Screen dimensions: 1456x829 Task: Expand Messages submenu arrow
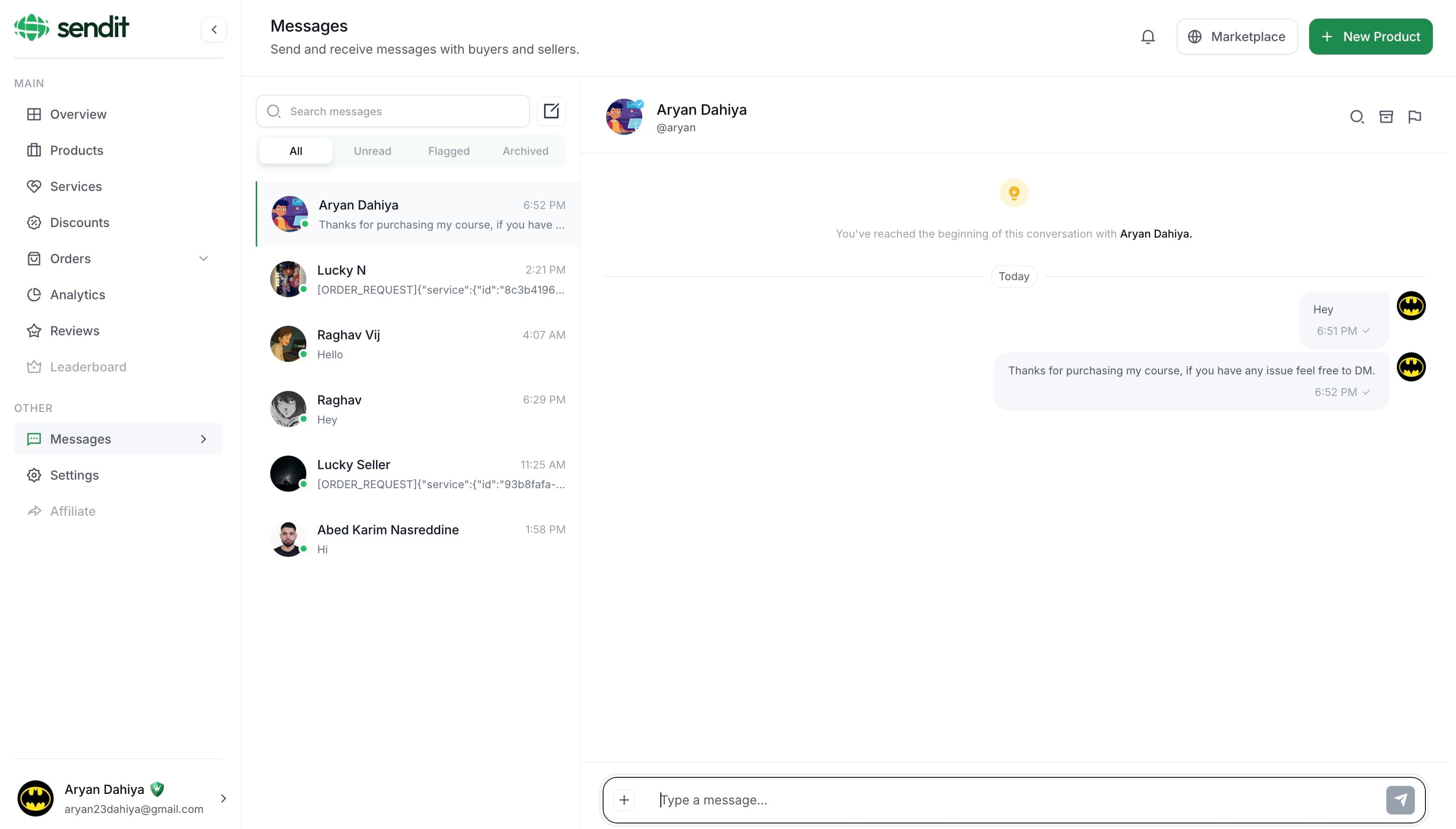click(x=203, y=439)
